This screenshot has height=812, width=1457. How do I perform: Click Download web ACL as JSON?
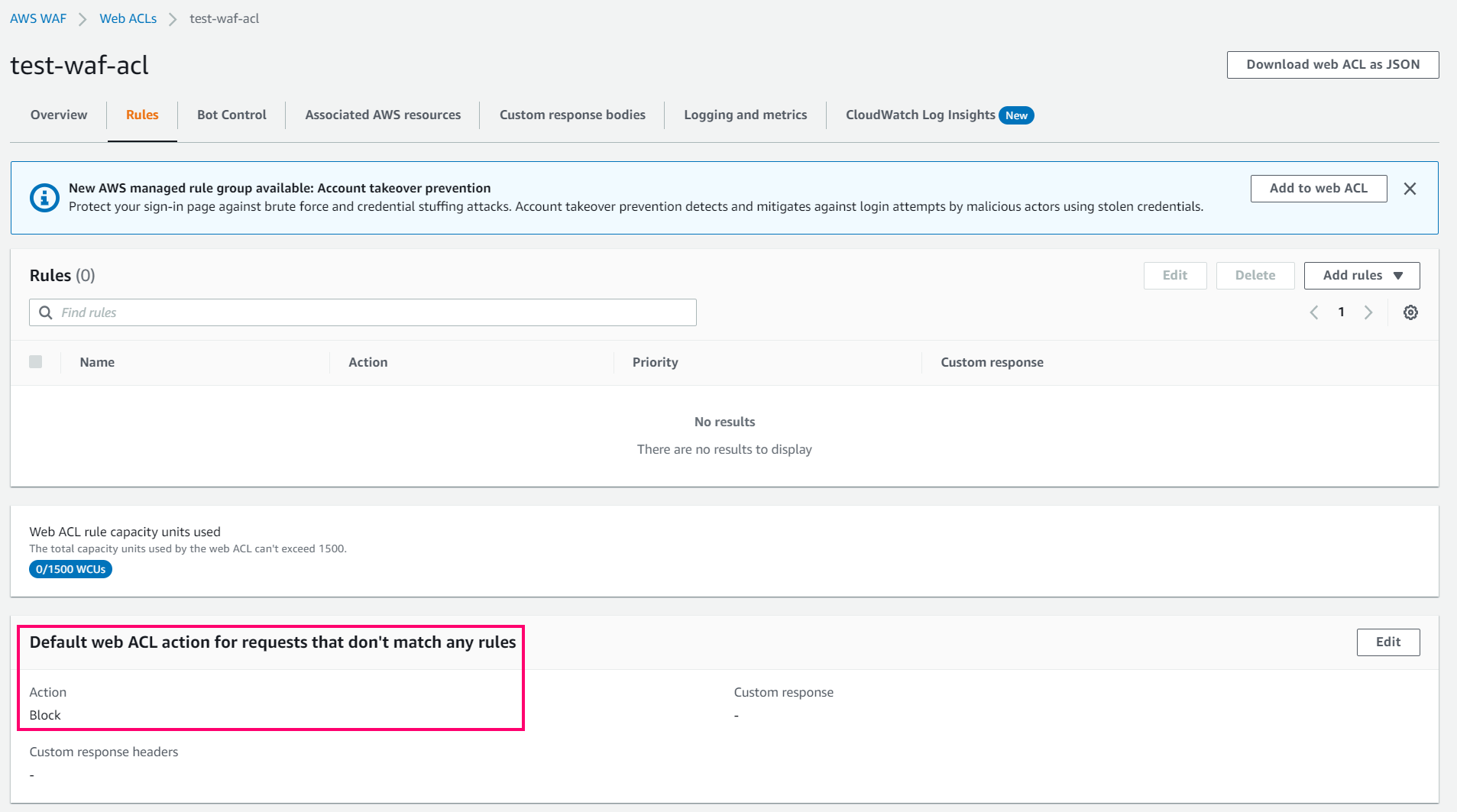point(1332,65)
